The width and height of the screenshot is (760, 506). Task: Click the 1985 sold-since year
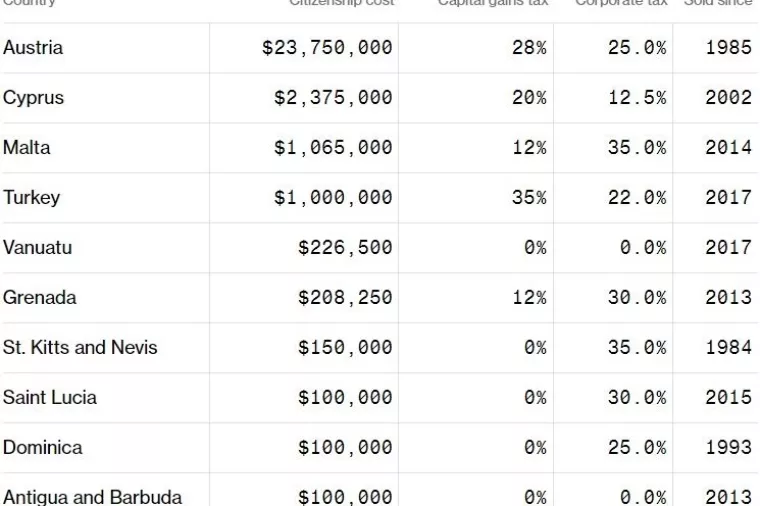(728, 48)
